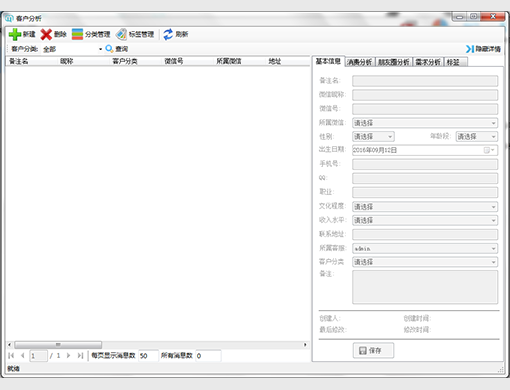Click the 刷新 refresh arrows icon

tap(168, 34)
